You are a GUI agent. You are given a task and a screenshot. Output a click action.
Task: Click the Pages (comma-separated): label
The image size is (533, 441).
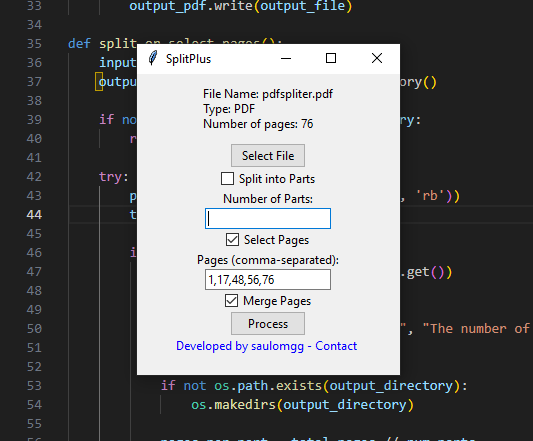pos(268,260)
